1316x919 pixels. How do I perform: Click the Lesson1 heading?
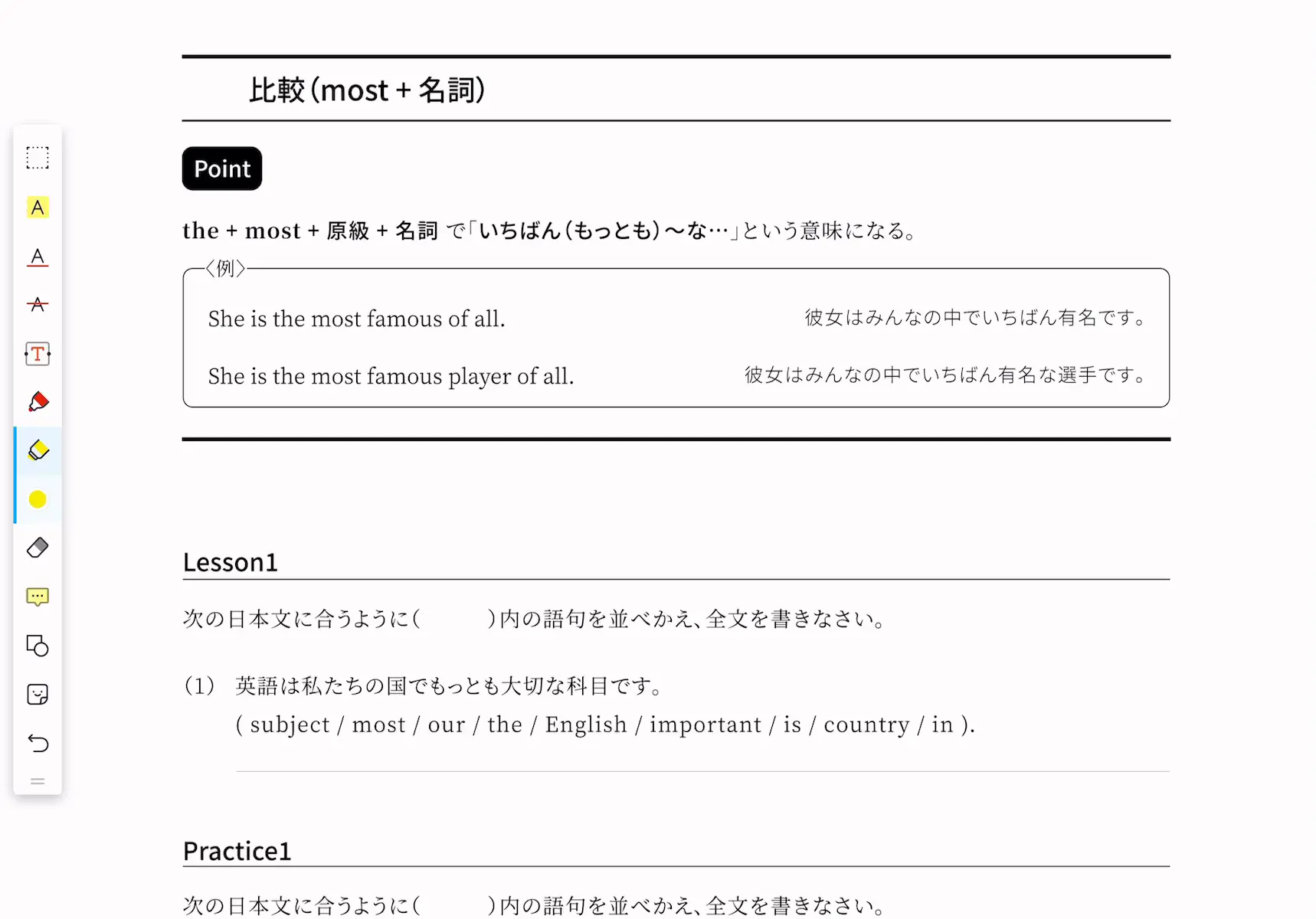[230, 563]
